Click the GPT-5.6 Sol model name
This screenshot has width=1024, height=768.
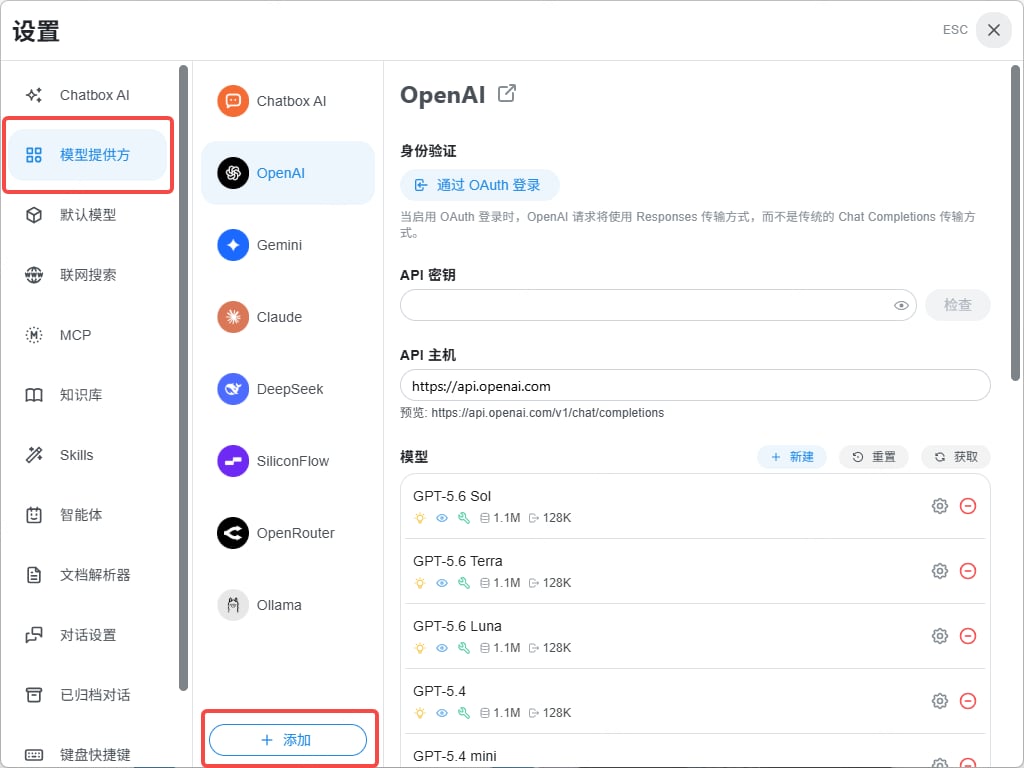click(452, 496)
